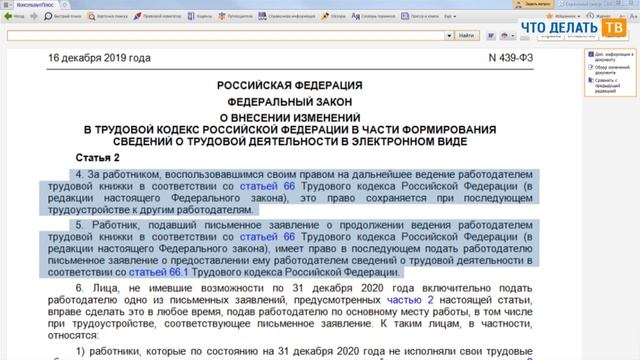Follow the статьей 66.1 link

click(158, 272)
